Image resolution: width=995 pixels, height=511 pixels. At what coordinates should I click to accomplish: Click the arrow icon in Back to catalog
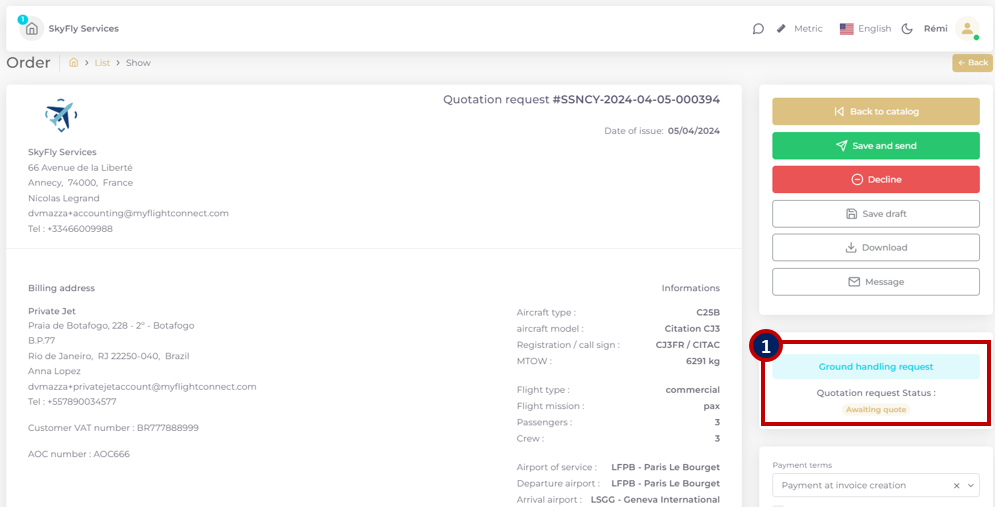coord(839,112)
